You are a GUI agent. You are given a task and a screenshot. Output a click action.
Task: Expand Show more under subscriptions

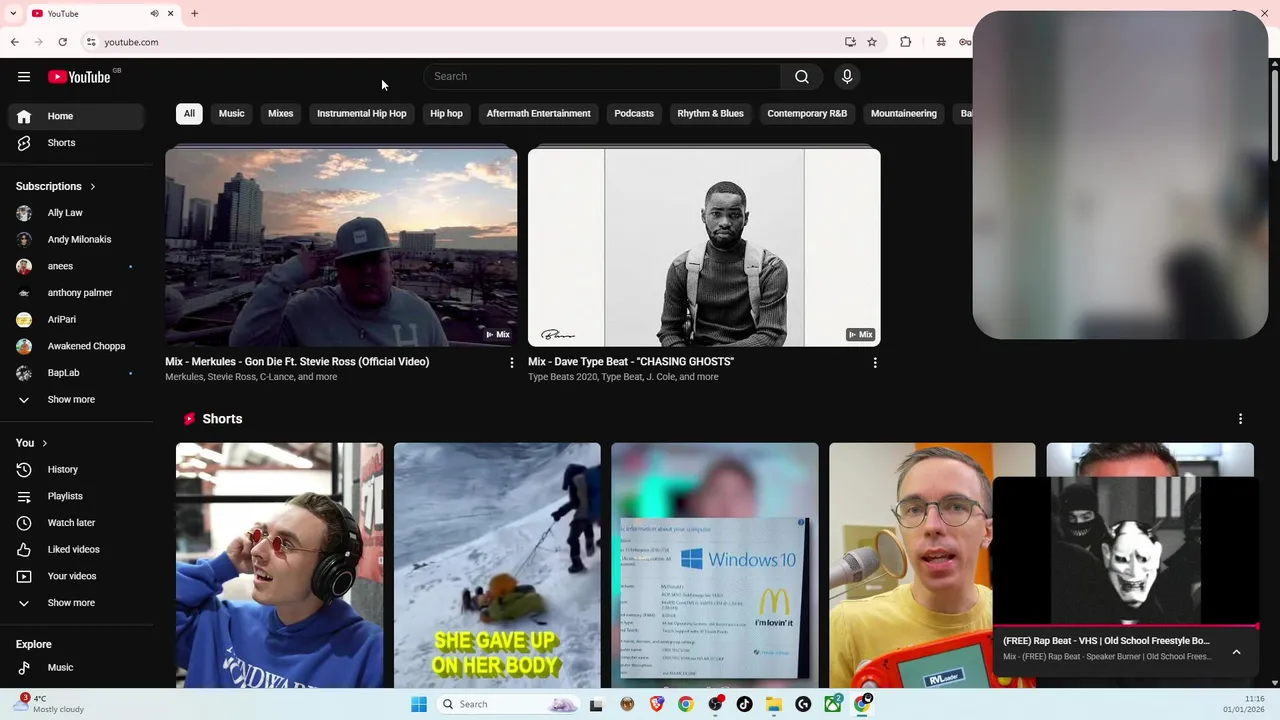pos(77,399)
